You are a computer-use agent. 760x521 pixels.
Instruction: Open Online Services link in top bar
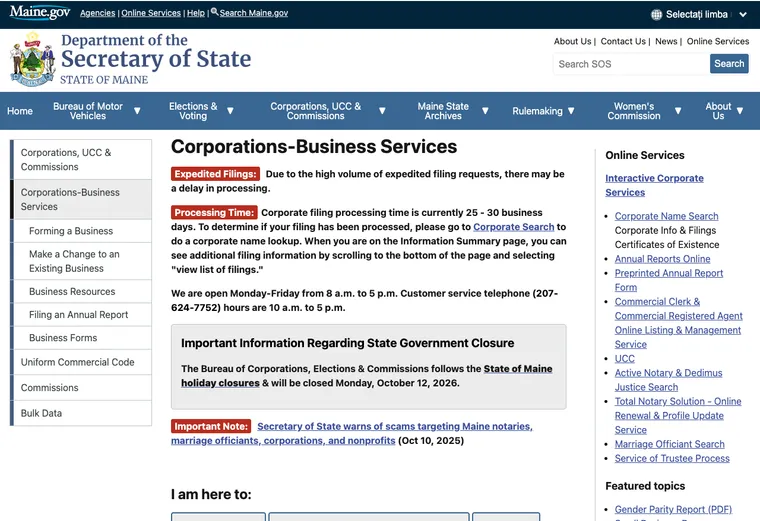tap(151, 13)
